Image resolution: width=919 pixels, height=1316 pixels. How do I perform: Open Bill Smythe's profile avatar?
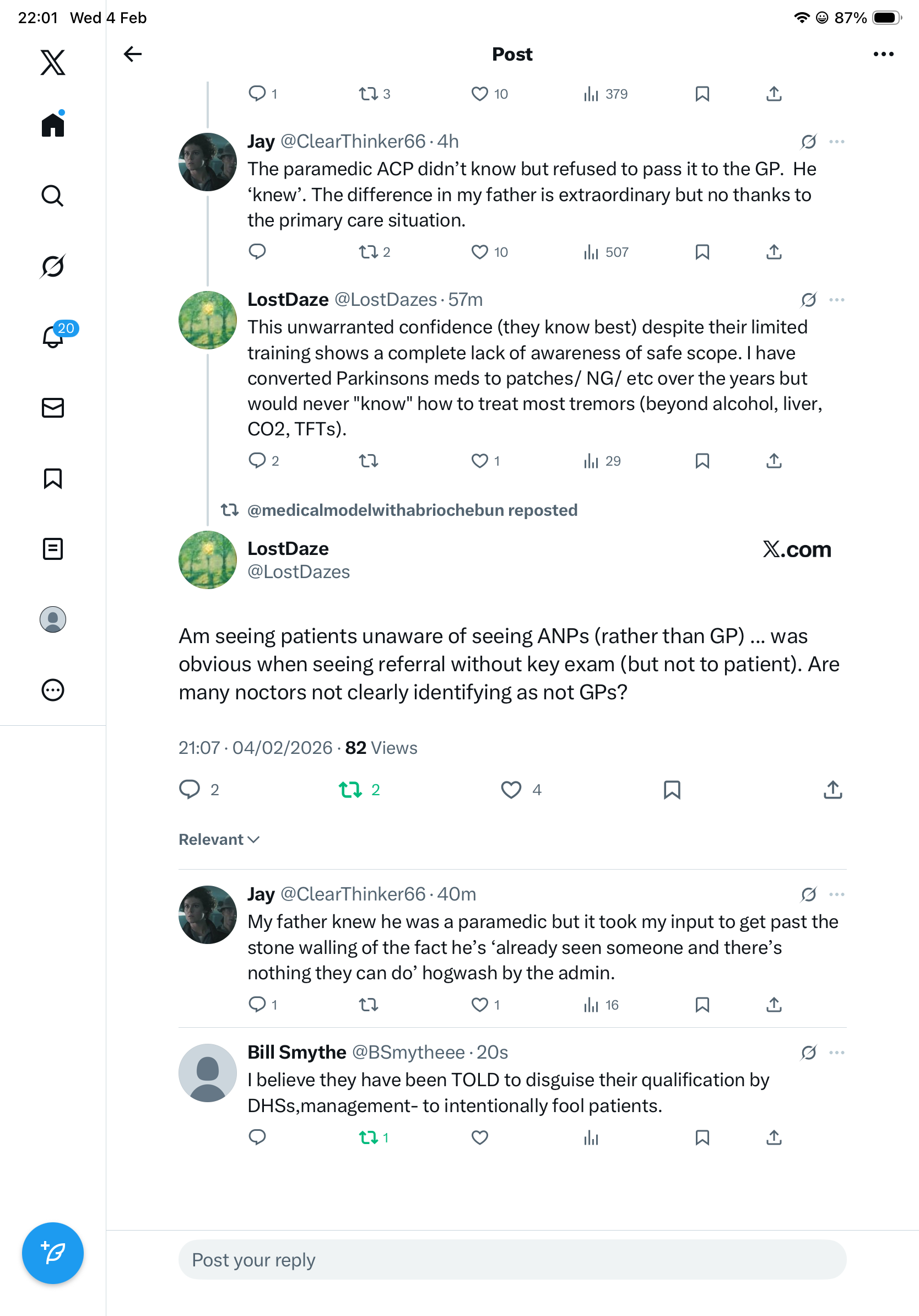[x=207, y=1072]
